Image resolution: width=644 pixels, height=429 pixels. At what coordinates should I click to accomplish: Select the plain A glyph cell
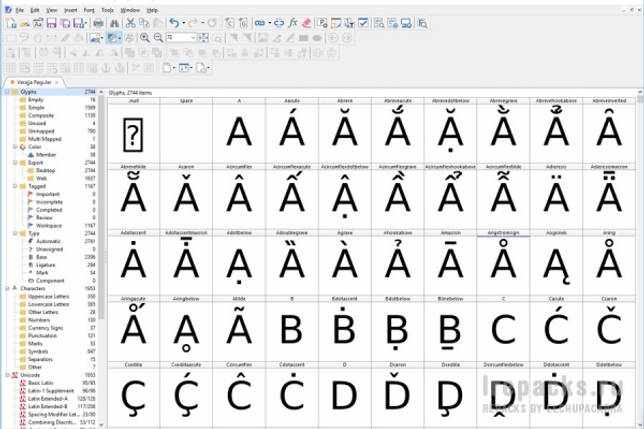(239, 131)
